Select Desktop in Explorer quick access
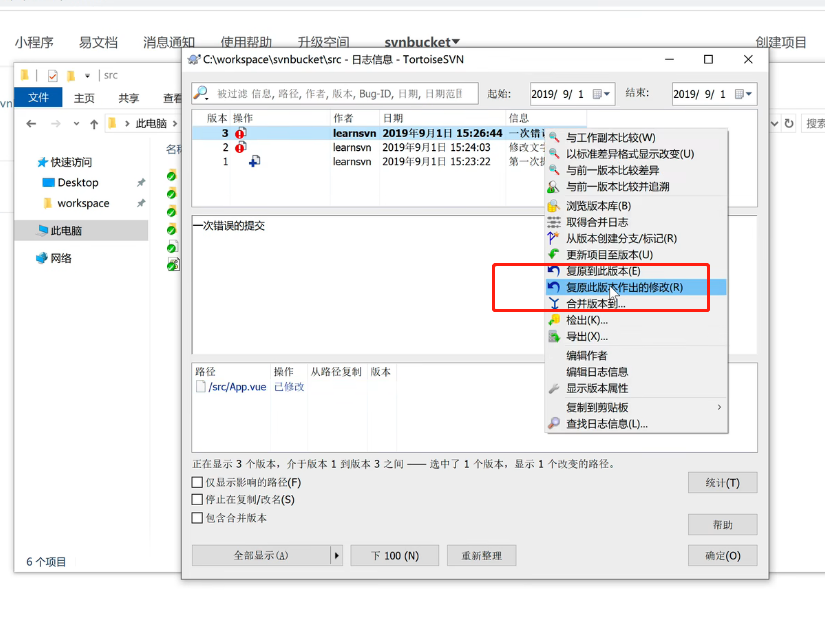 click(78, 183)
